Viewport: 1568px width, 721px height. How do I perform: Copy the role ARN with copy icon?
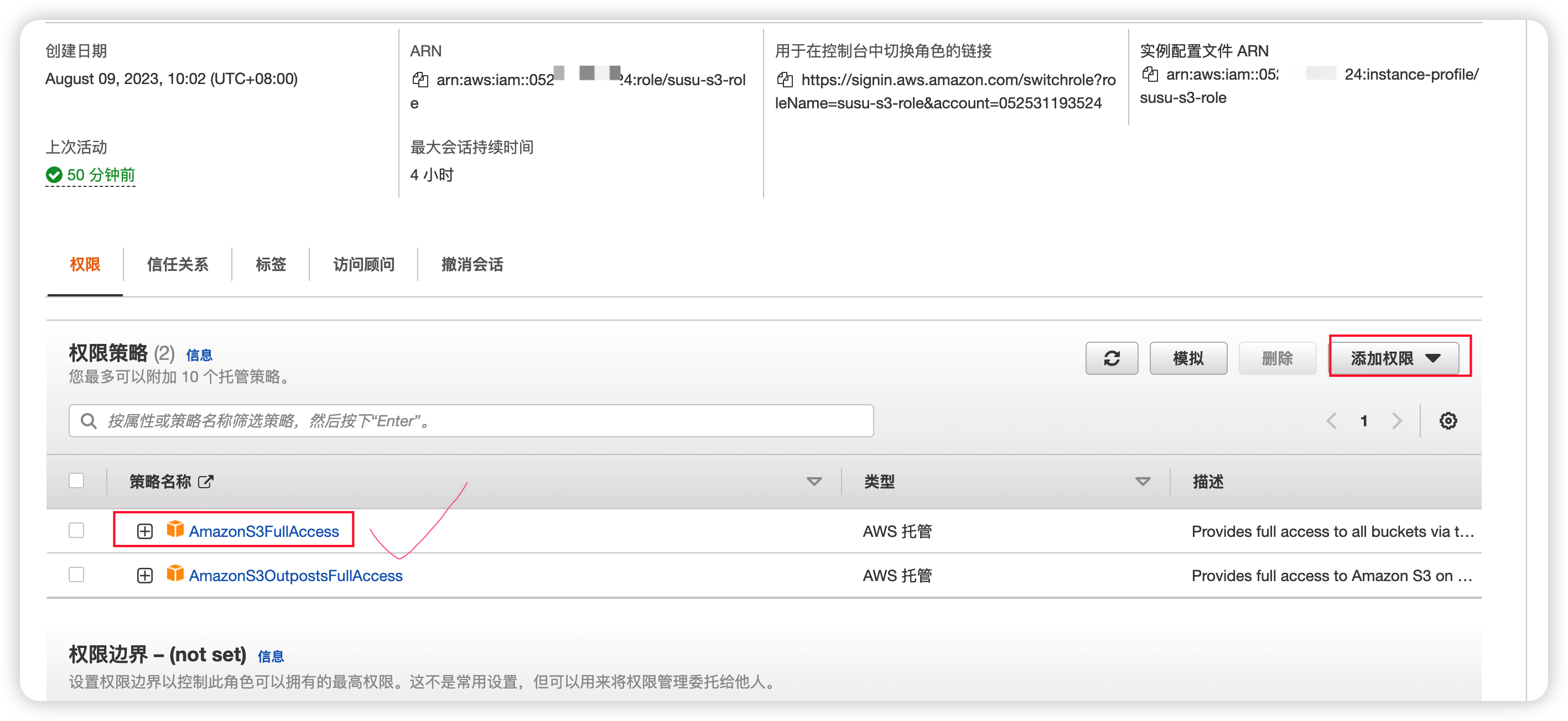pyautogui.click(x=420, y=79)
